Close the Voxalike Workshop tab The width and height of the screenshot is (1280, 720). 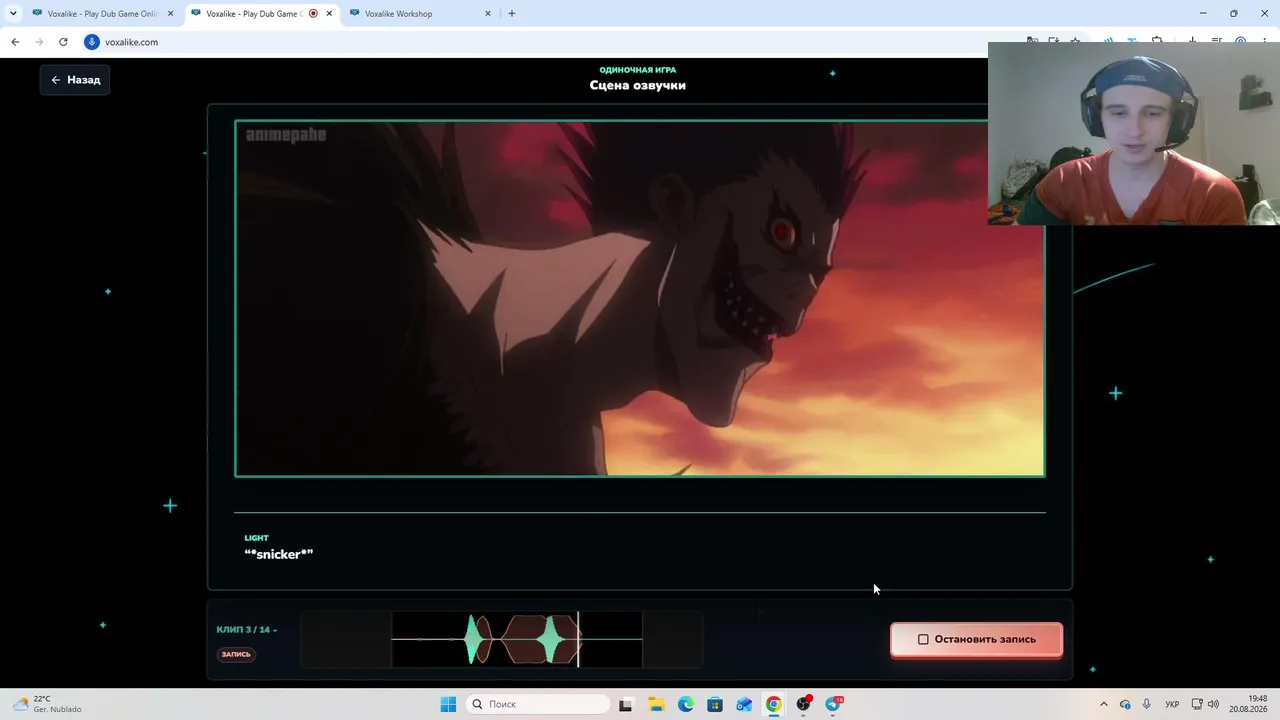[x=488, y=14]
